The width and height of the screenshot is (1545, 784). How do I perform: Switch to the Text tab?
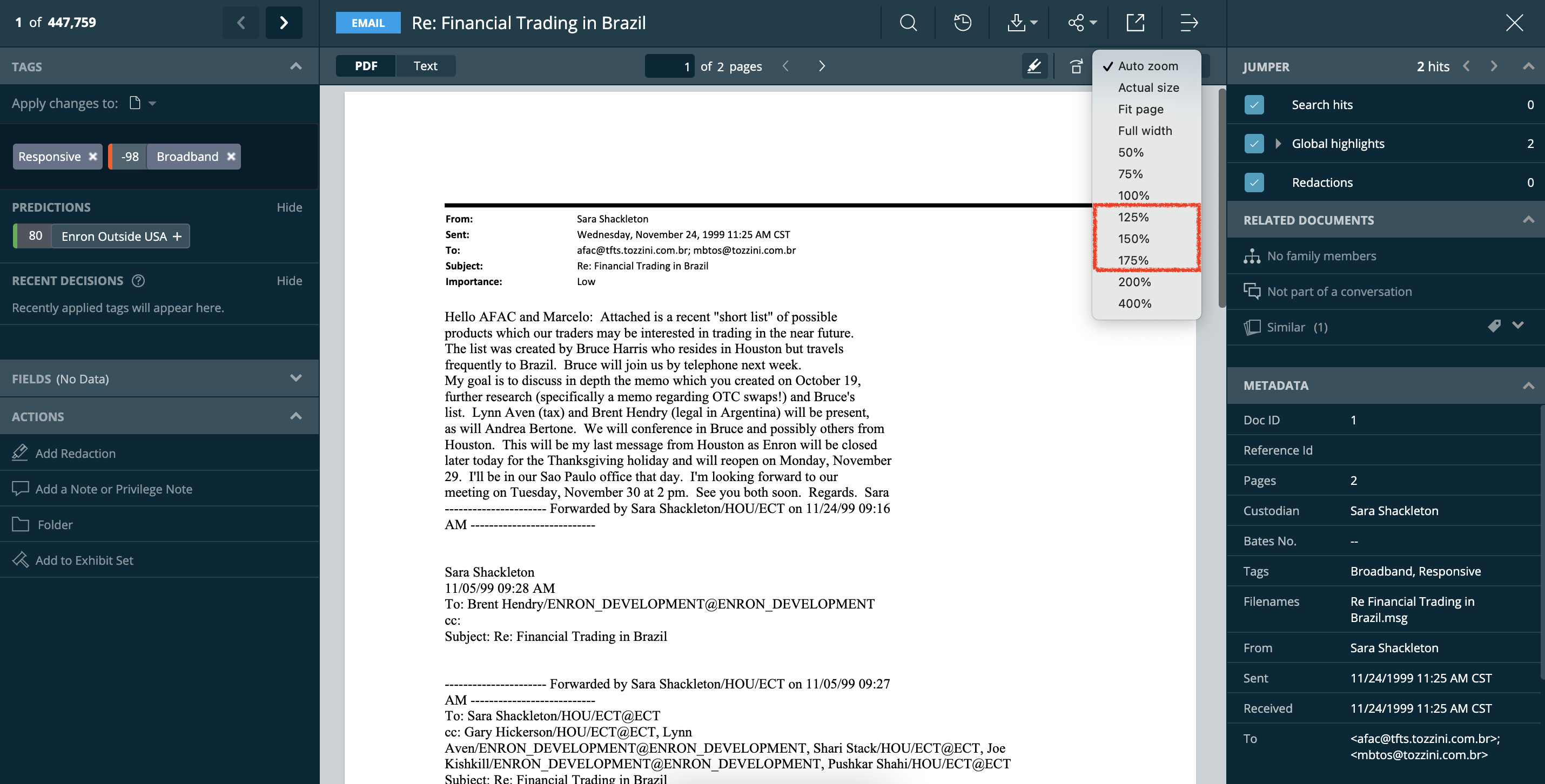click(425, 66)
